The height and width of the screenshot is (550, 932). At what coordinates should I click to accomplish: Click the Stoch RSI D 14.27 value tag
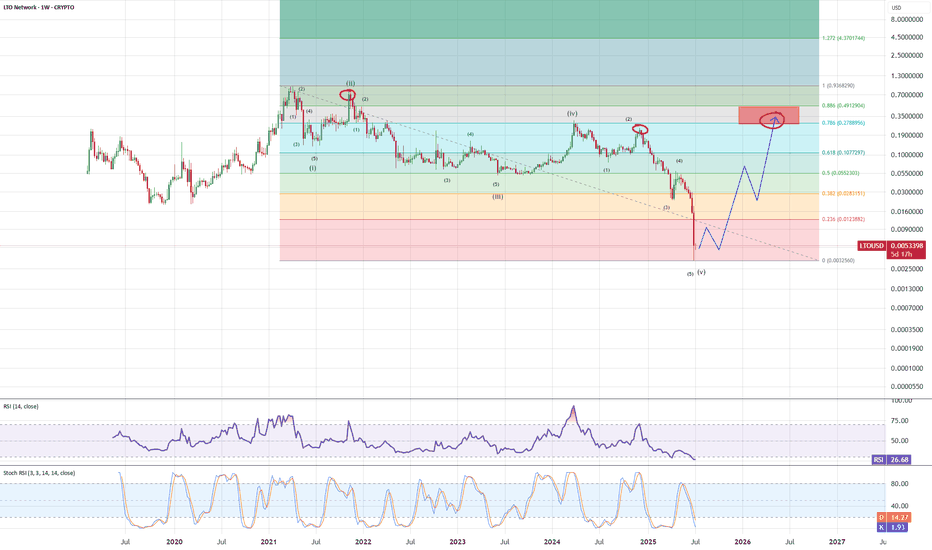click(896, 518)
